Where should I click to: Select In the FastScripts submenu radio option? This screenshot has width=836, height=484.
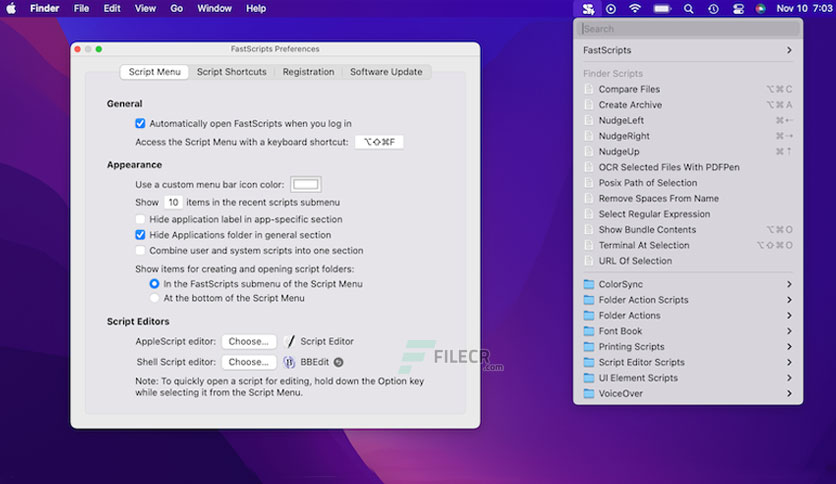tap(154, 284)
